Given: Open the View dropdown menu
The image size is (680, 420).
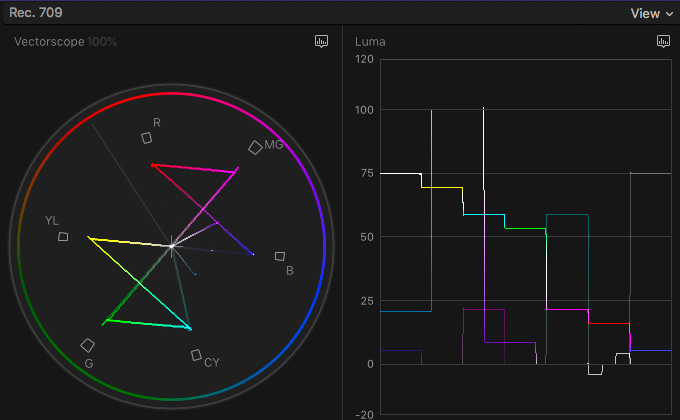Looking at the screenshot, I should point(652,13).
